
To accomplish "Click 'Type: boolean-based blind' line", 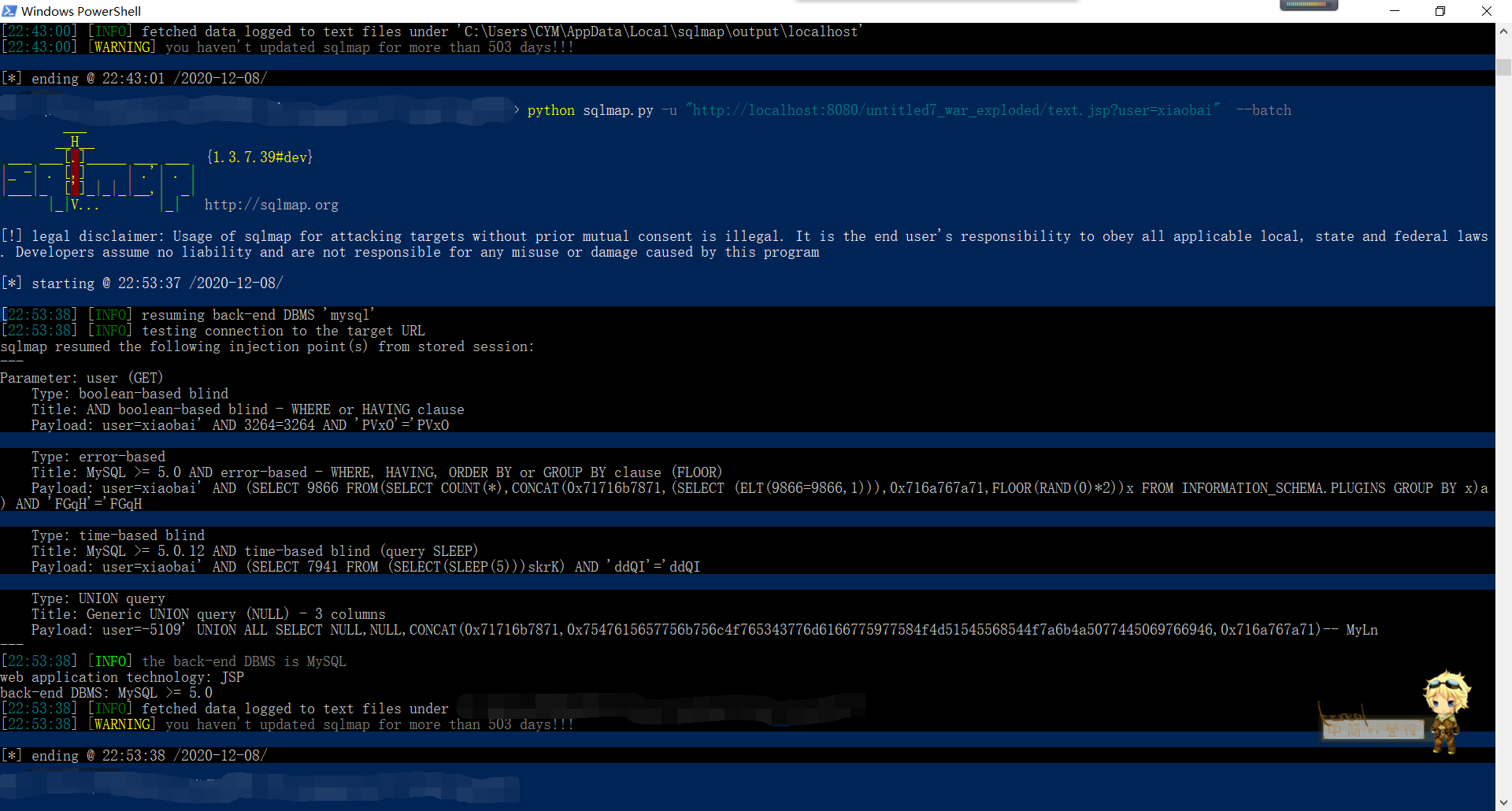I will coord(130,394).
